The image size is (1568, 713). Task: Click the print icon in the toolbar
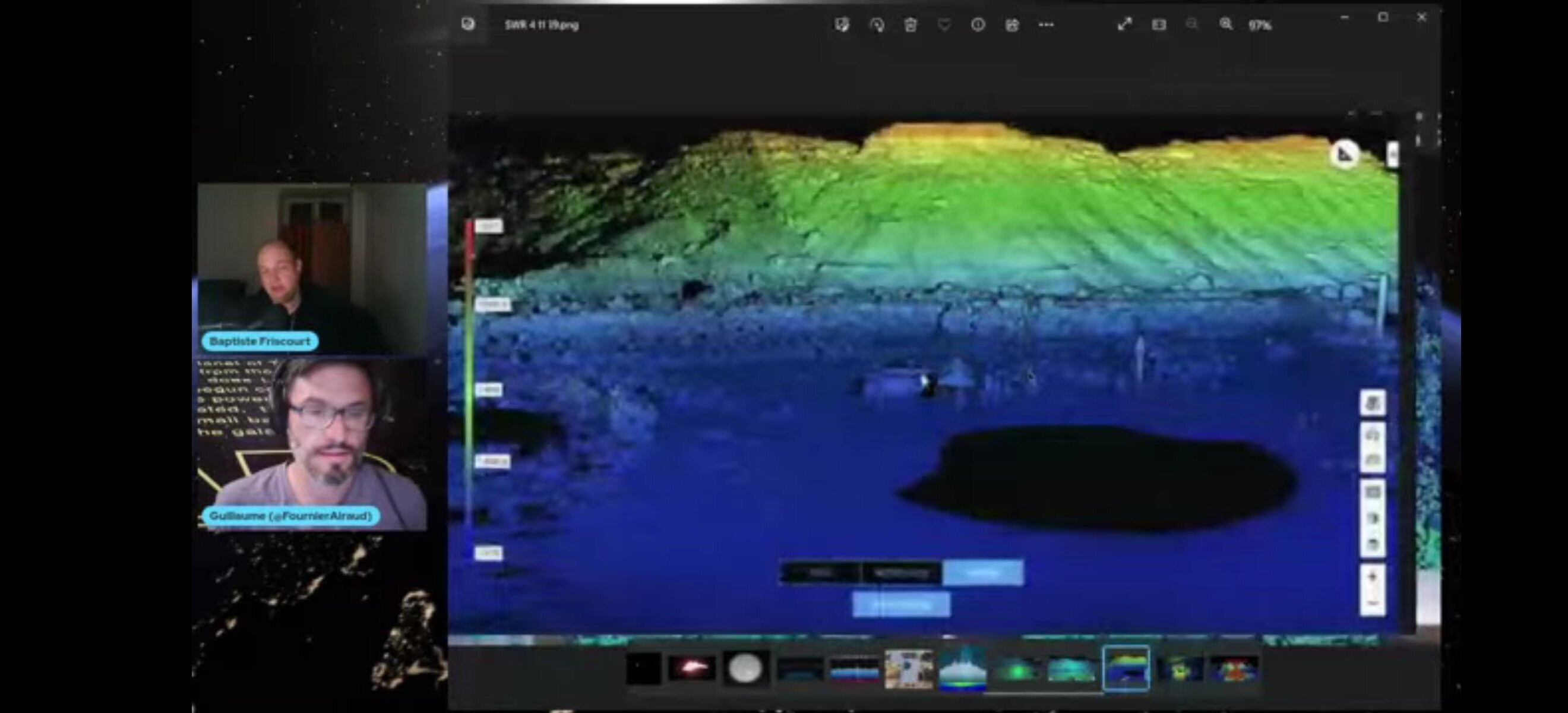1011,24
